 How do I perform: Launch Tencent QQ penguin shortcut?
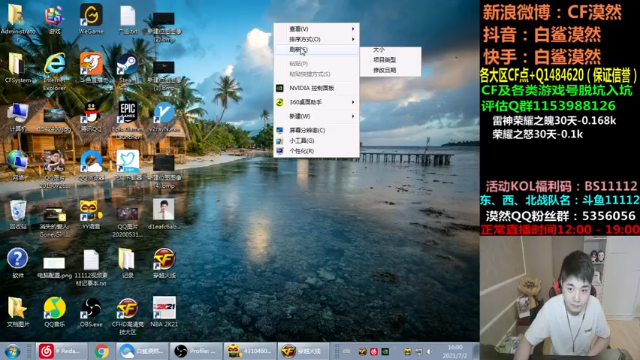[91, 116]
